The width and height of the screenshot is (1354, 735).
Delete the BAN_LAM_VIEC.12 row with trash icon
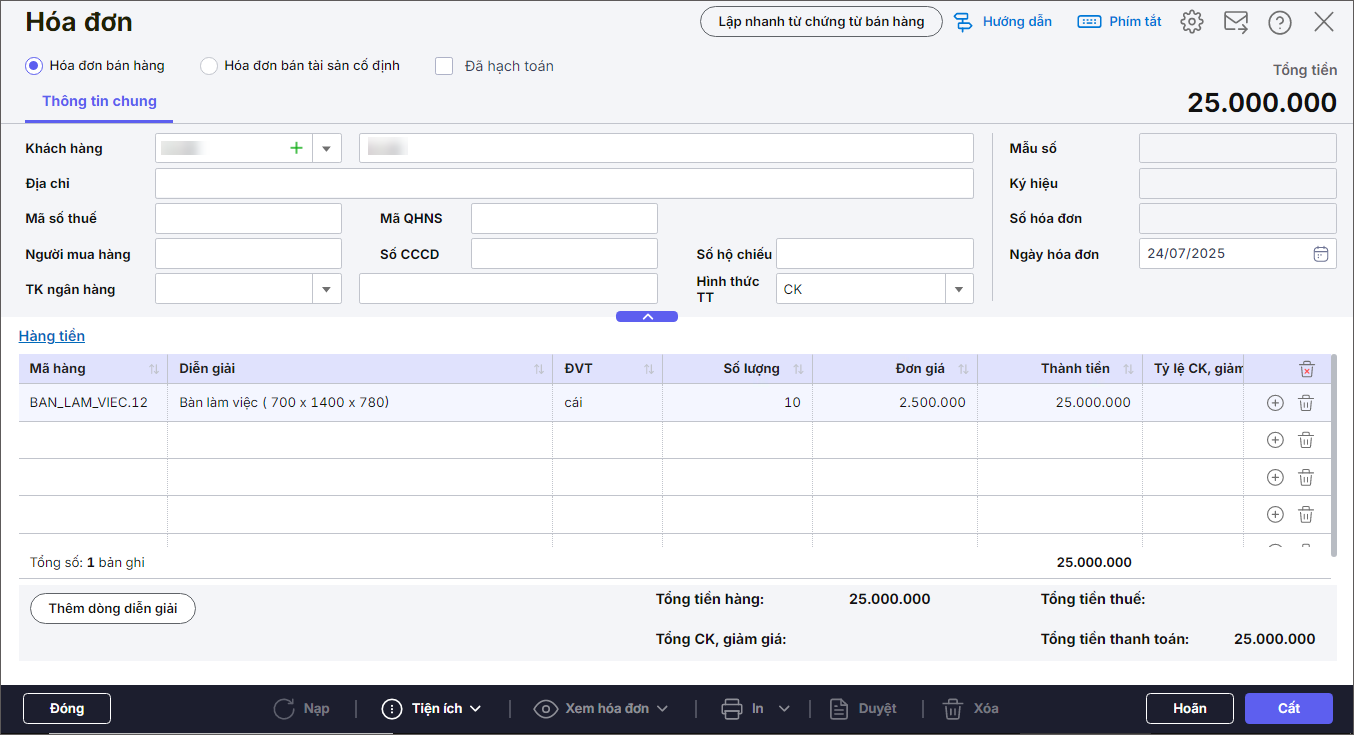tap(1305, 403)
